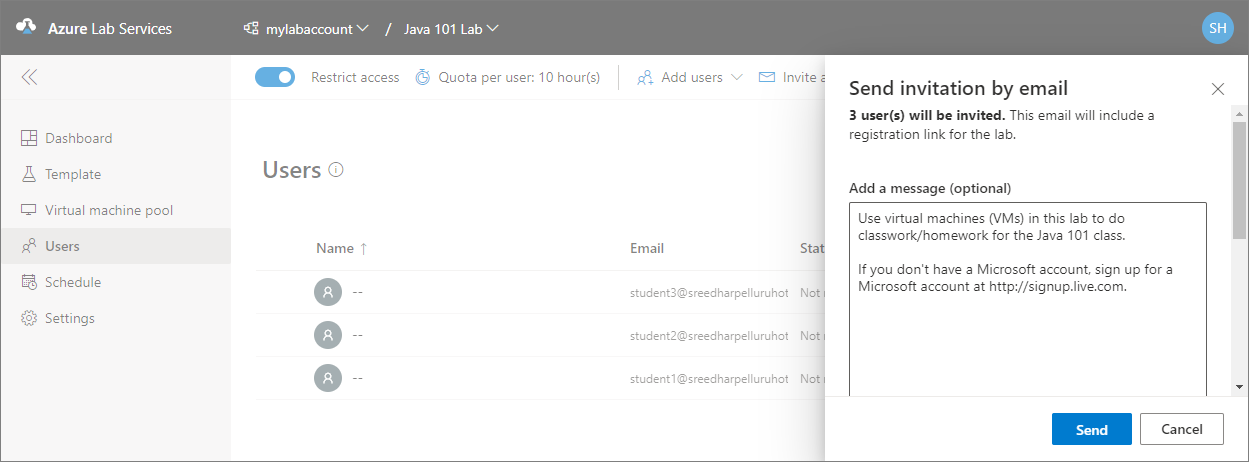Viewport: 1249px width, 462px height.
Task: Click the Add users label
Action: 692,77
